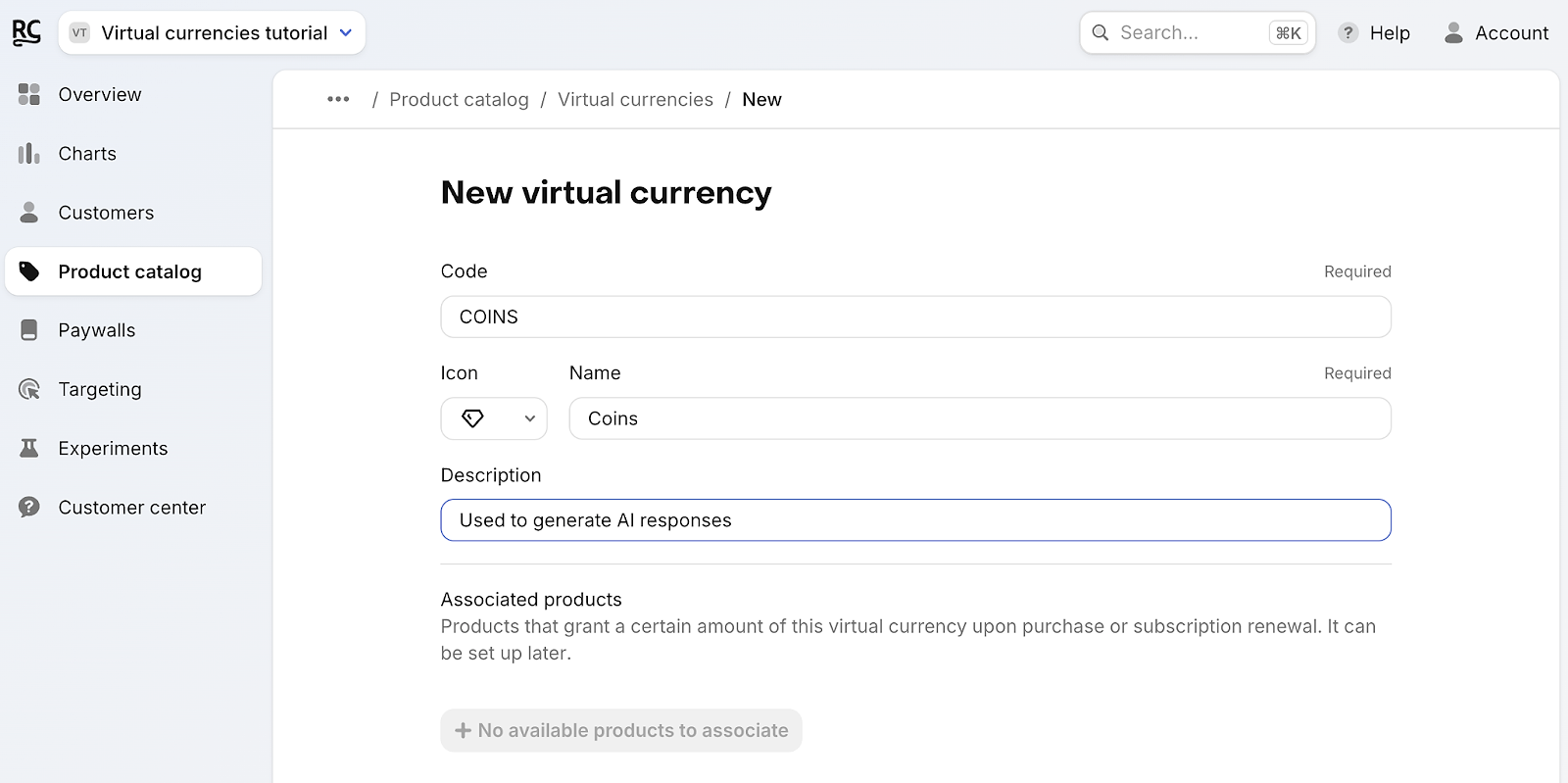Click the Name field label
Image resolution: width=1568 pixels, height=783 pixels.
[595, 373]
